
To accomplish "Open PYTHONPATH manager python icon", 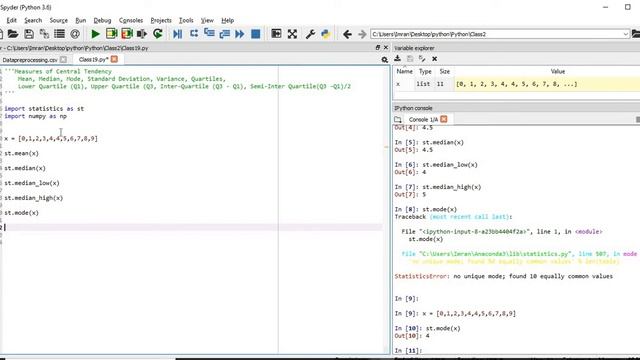I will click(326, 34).
